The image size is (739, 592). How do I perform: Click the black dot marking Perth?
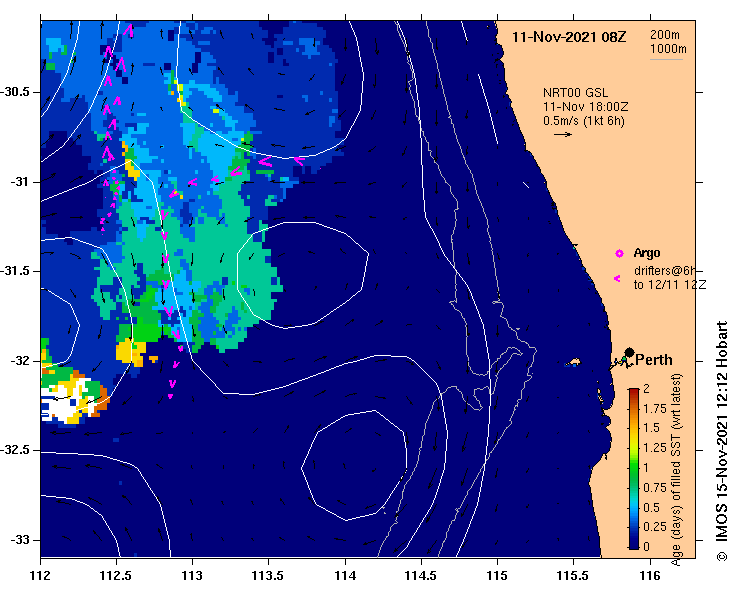629,352
